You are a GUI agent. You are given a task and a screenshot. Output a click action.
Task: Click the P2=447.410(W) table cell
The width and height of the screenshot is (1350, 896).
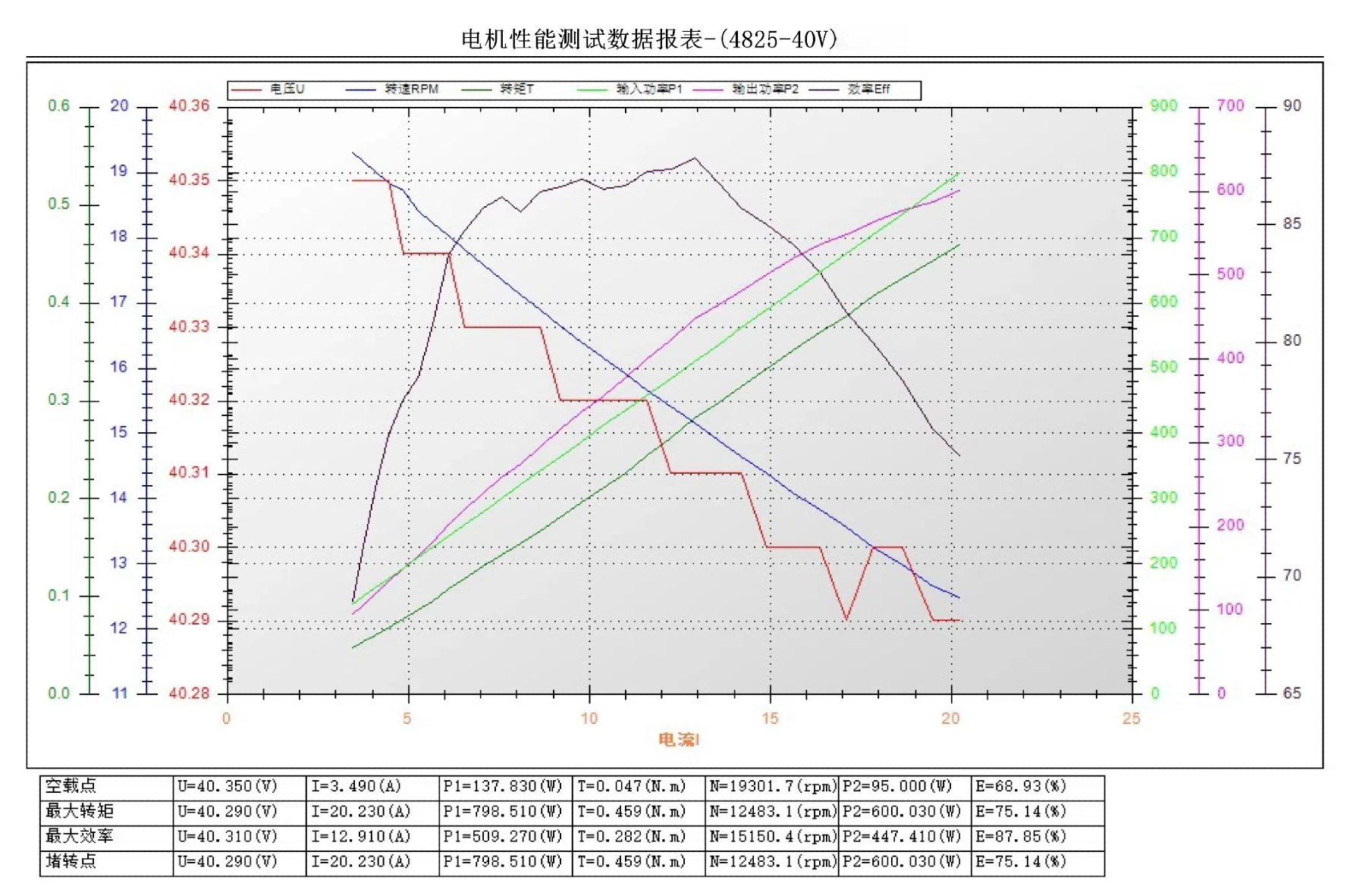tap(902, 836)
